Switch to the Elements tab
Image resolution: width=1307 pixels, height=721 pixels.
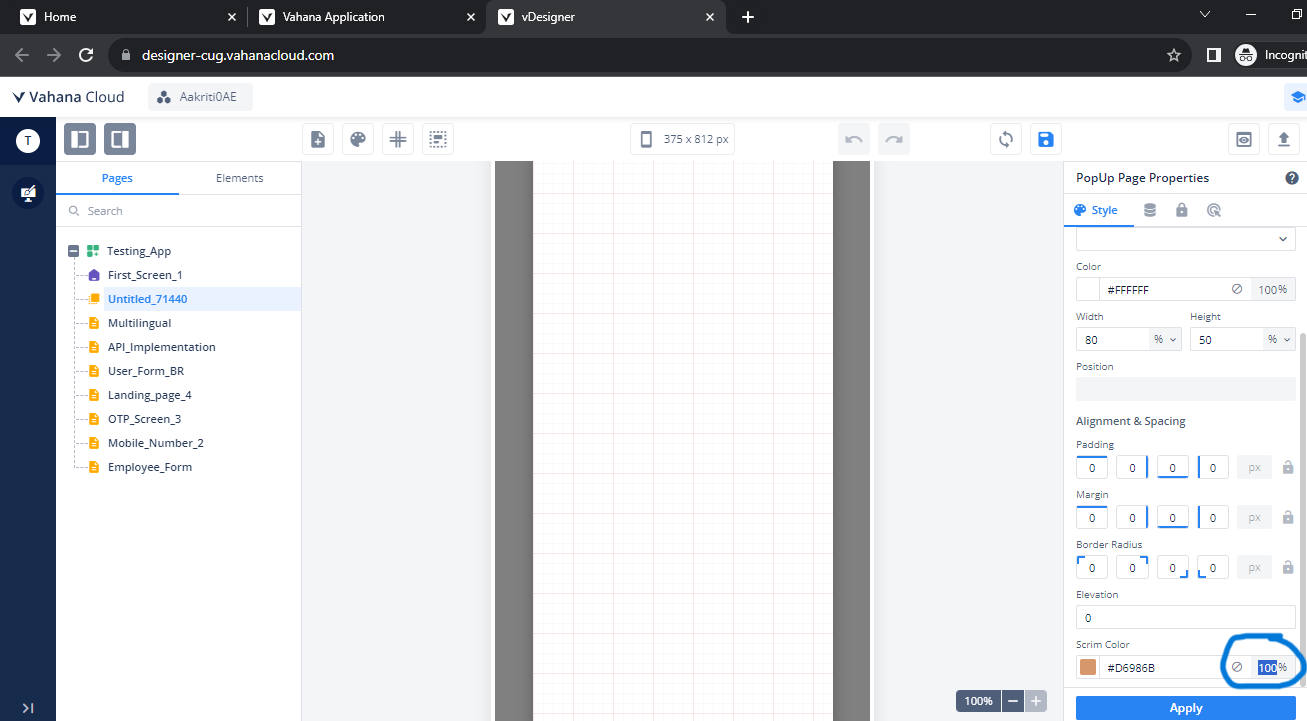[240, 178]
